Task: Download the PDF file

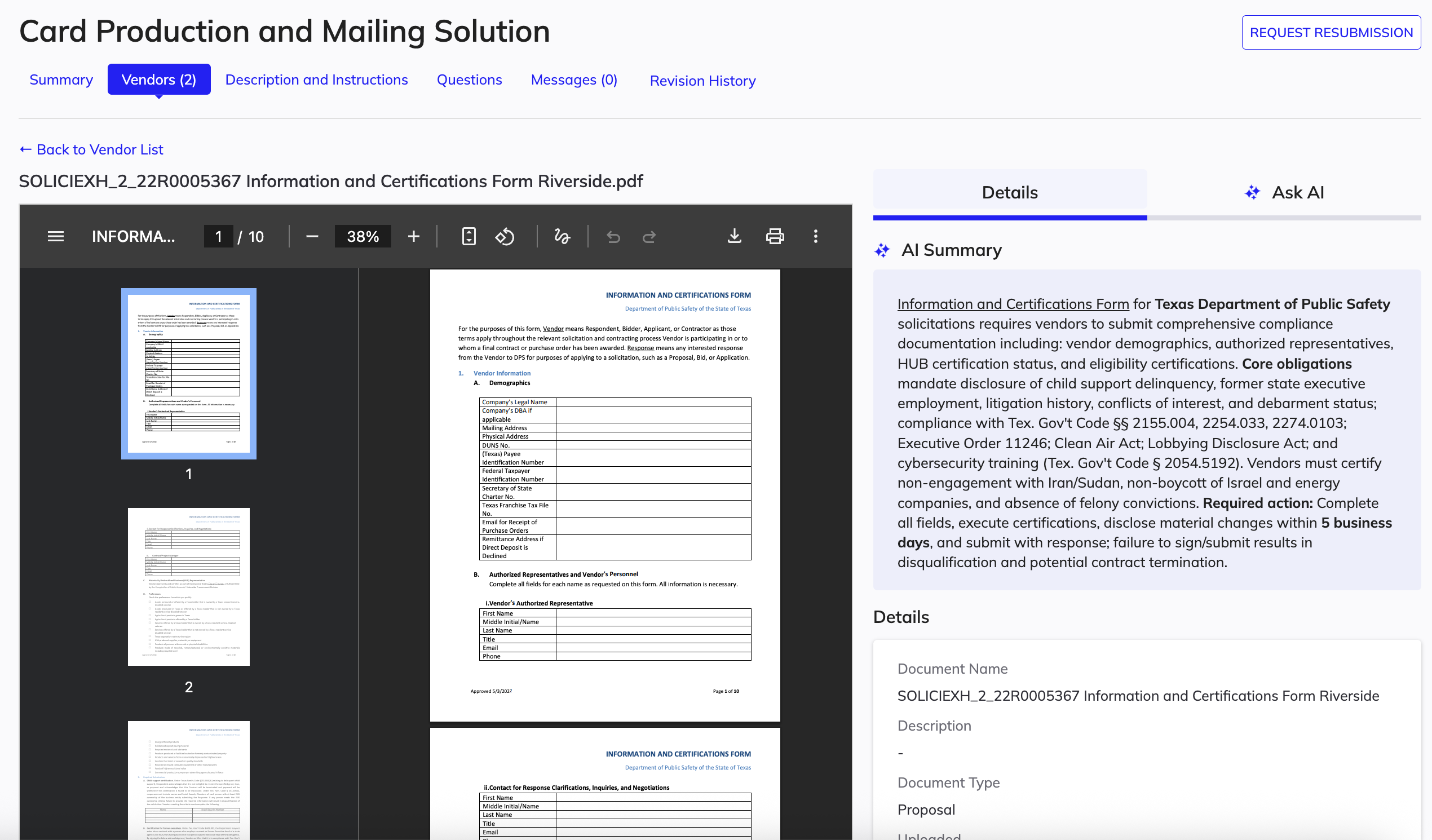Action: pyautogui.click(x=734, y=236)
